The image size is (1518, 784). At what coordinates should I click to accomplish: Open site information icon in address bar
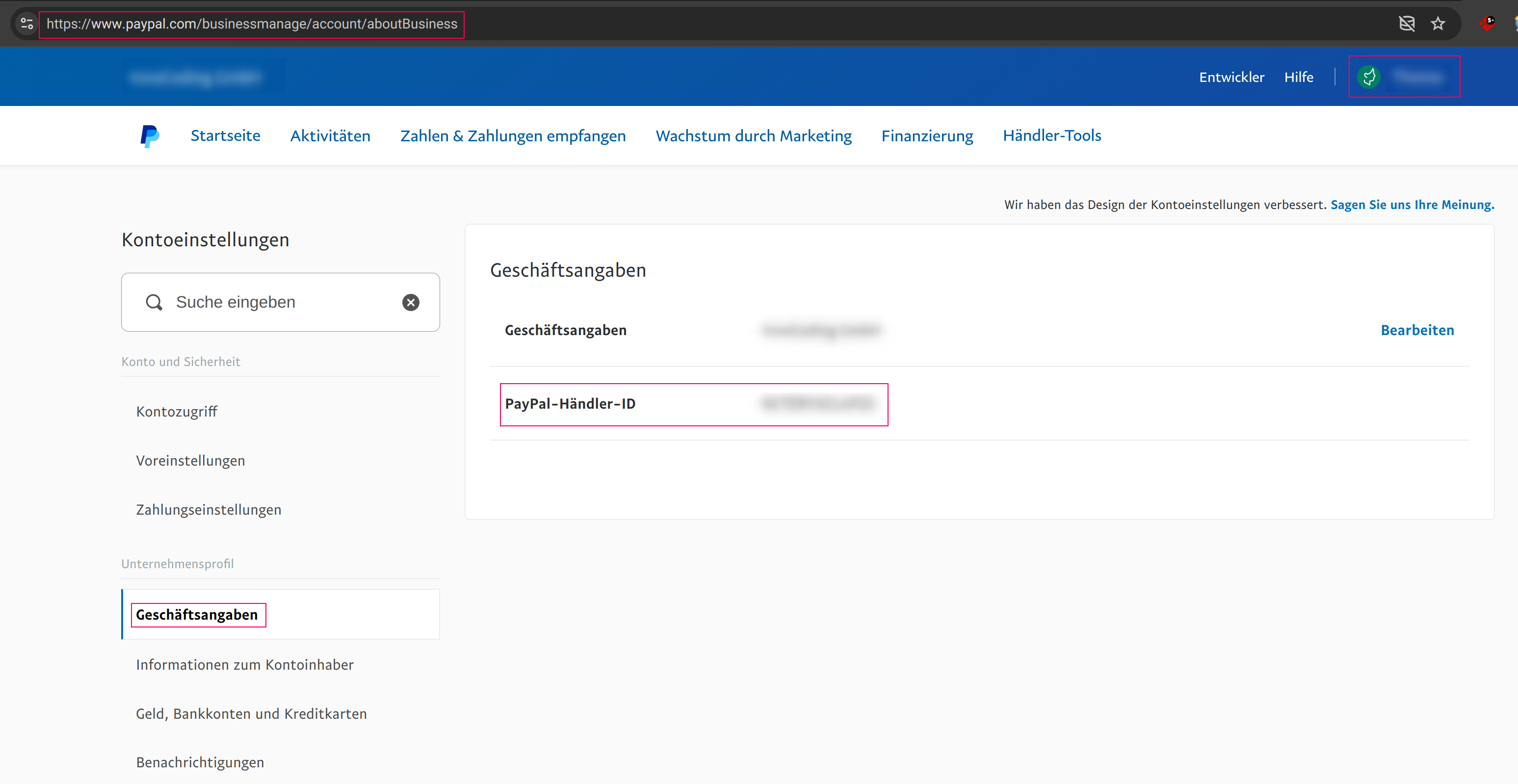pos(26,24)
